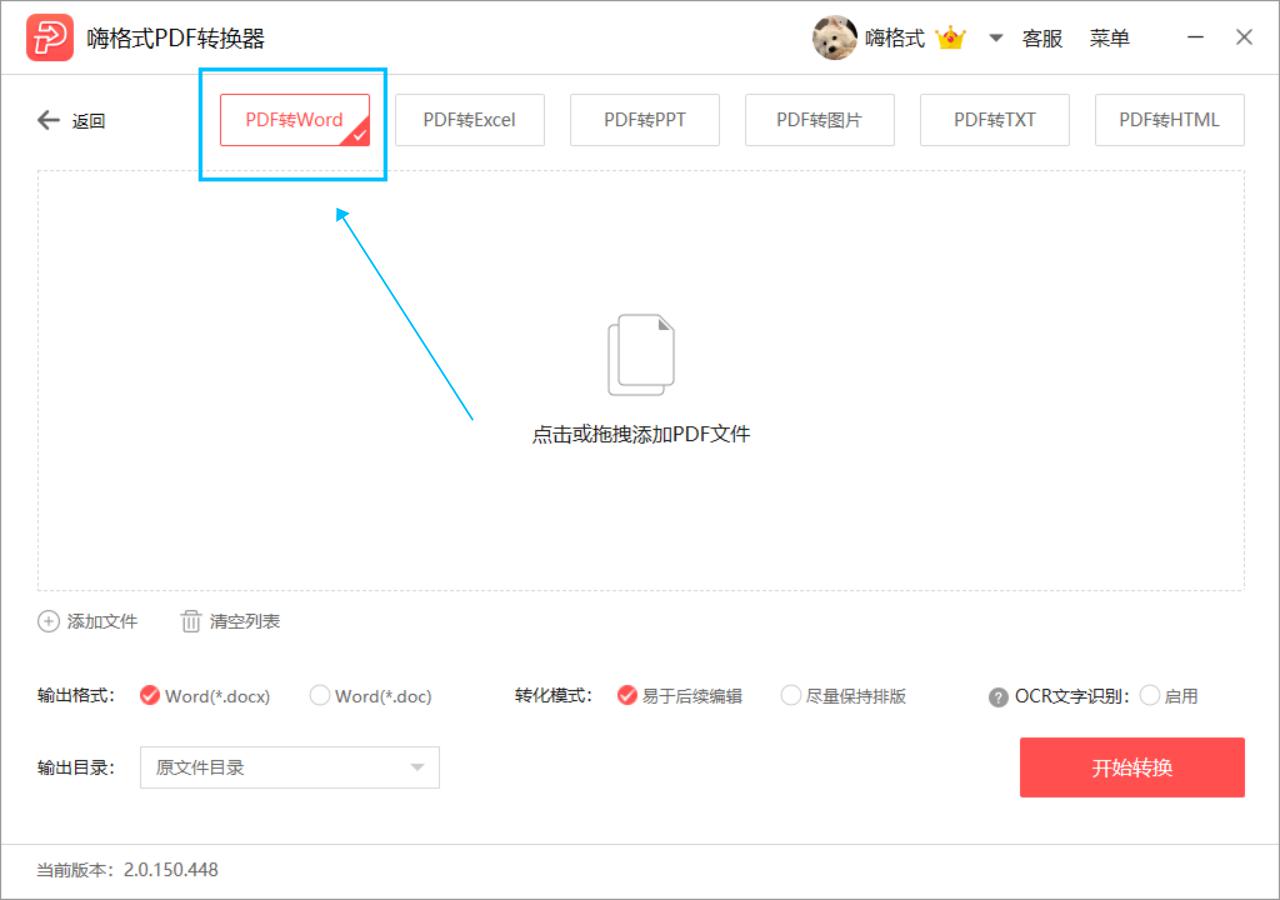Minimize the converter window

tap(1195, 38)
